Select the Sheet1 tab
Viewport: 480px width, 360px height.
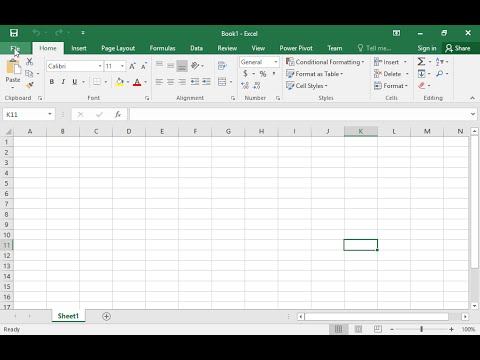pos(68,316)
